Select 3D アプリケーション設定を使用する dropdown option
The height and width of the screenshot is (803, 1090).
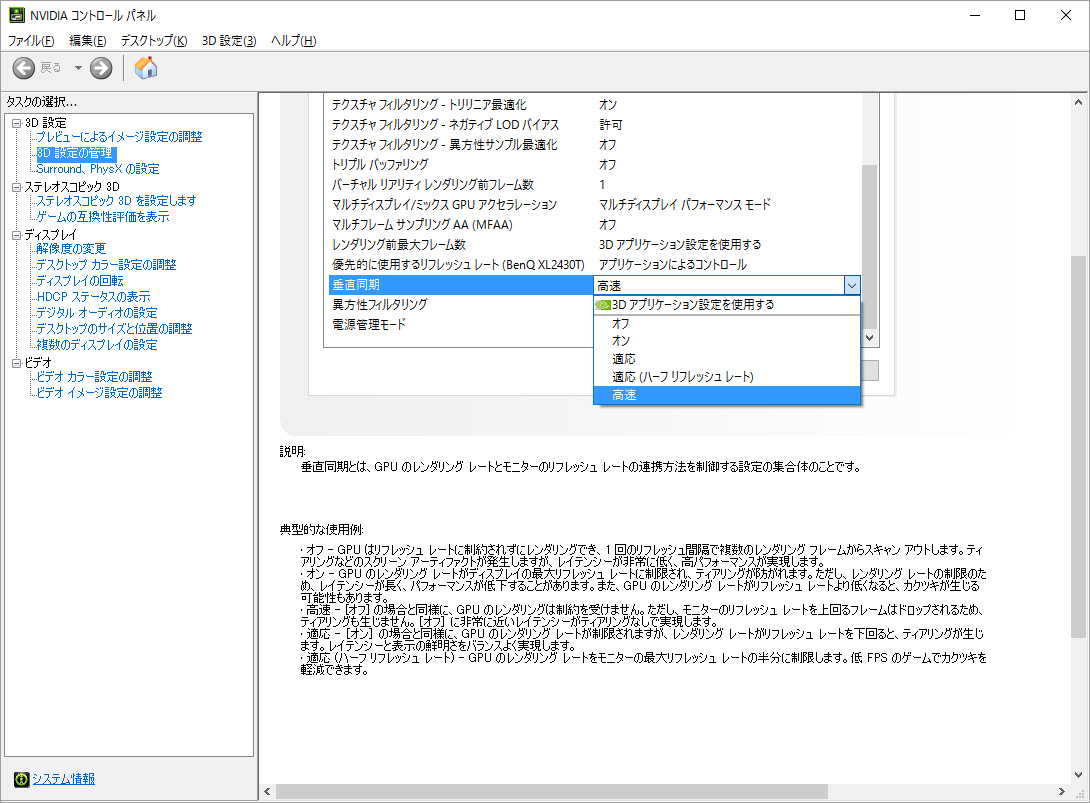pos(727,305)
